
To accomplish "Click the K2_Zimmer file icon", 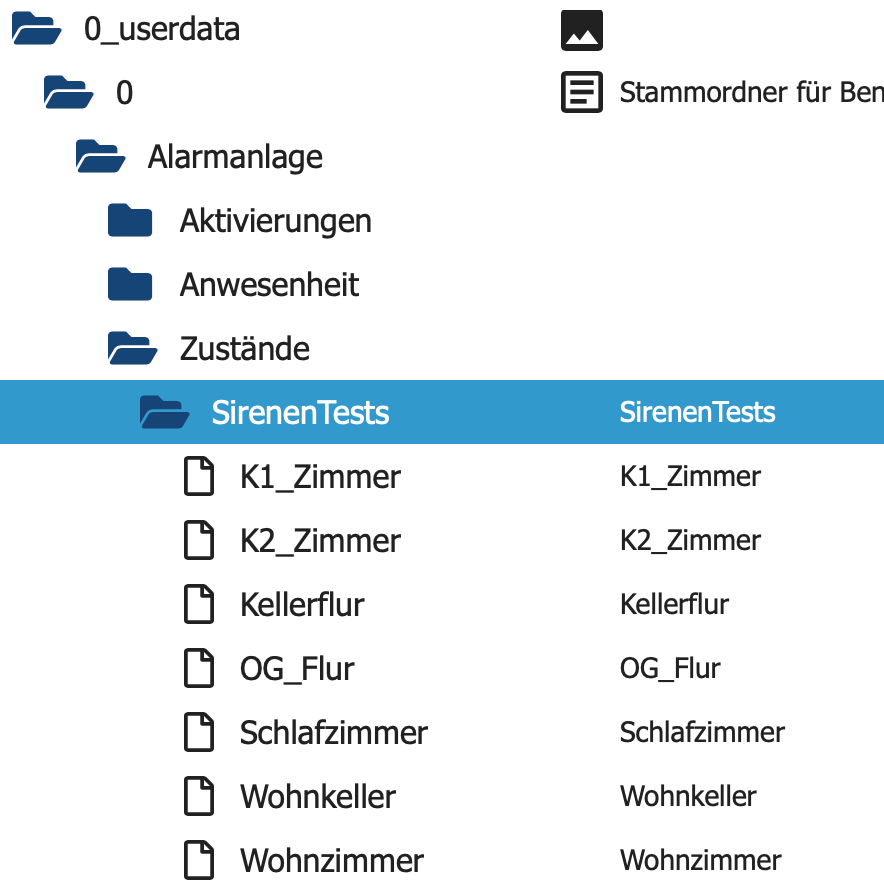I will pyautogui.click(x=199, y=540).
